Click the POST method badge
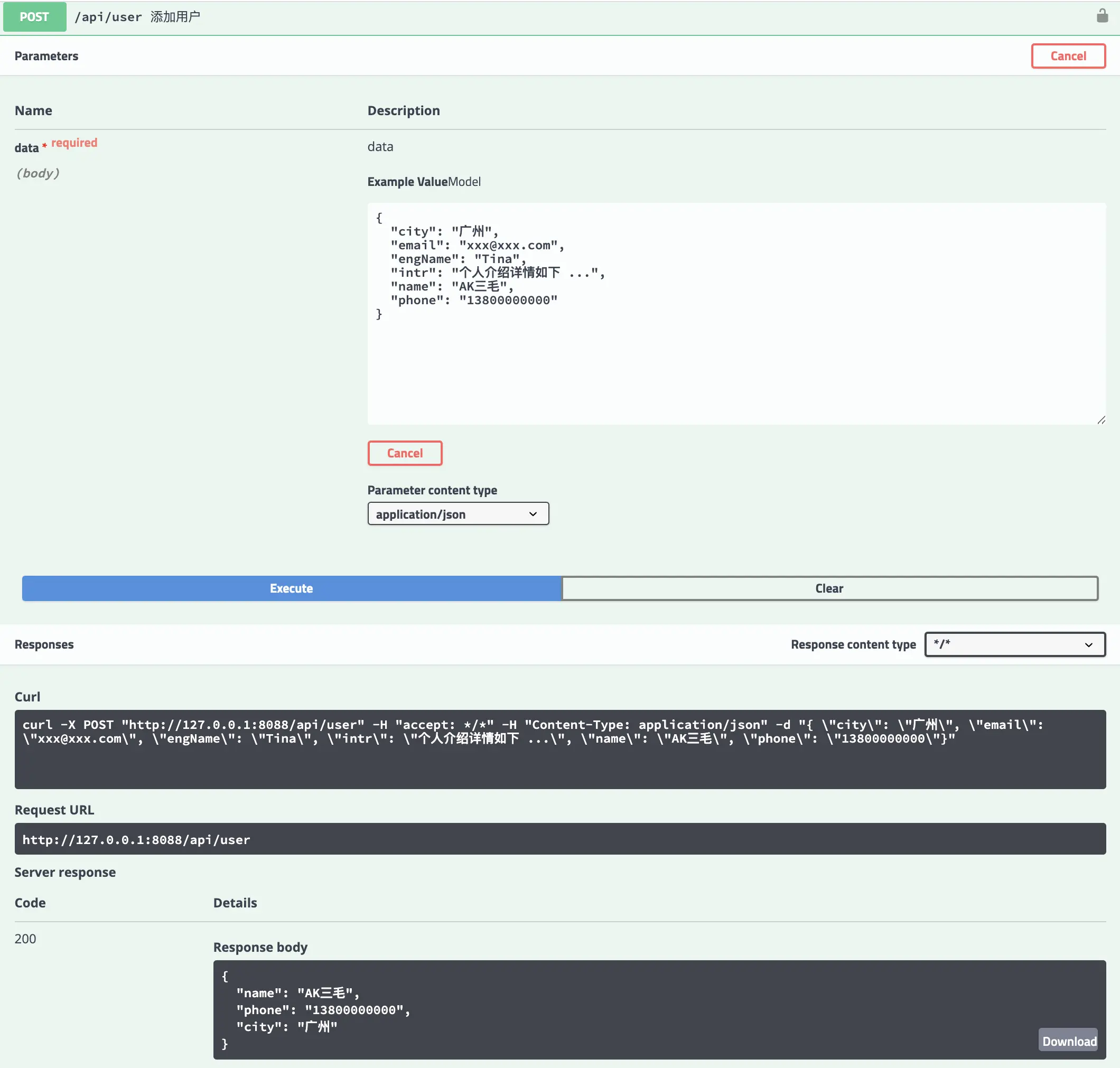Screen dimensions: 1120x1068 tap(35, 16)
